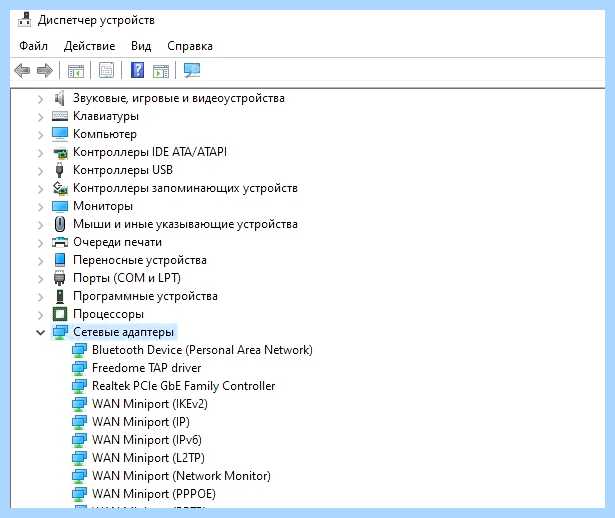Expand the Мониторы category
Screen dimensions: 615x518
coord(40,207)
